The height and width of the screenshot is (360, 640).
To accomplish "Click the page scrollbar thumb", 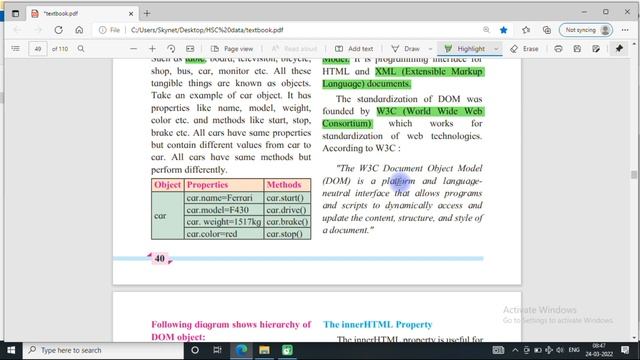I will [633, 175].
